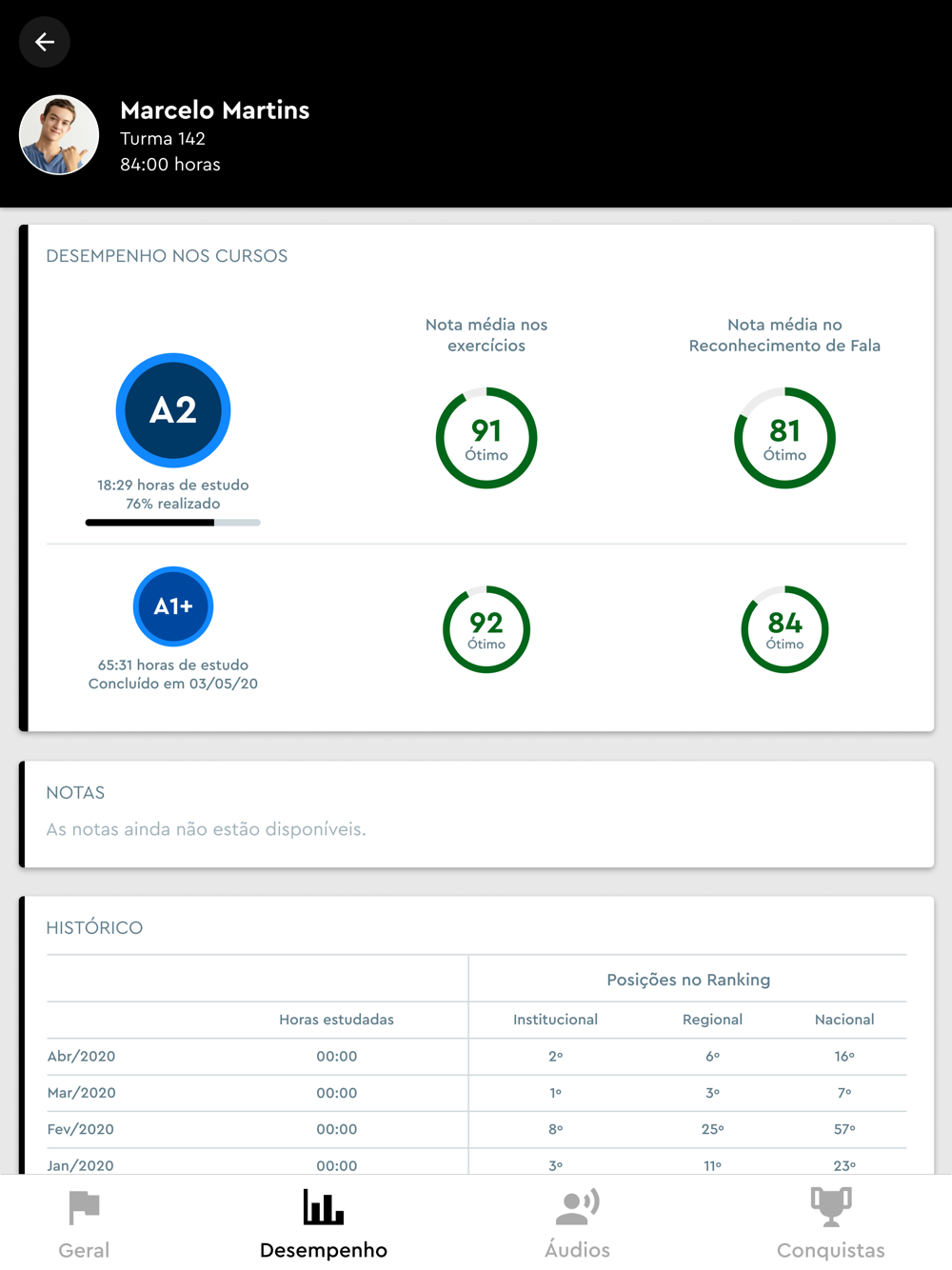Open the Desempenho bar chart icon
The image size is (952, 1270).
coord(324,1206)
